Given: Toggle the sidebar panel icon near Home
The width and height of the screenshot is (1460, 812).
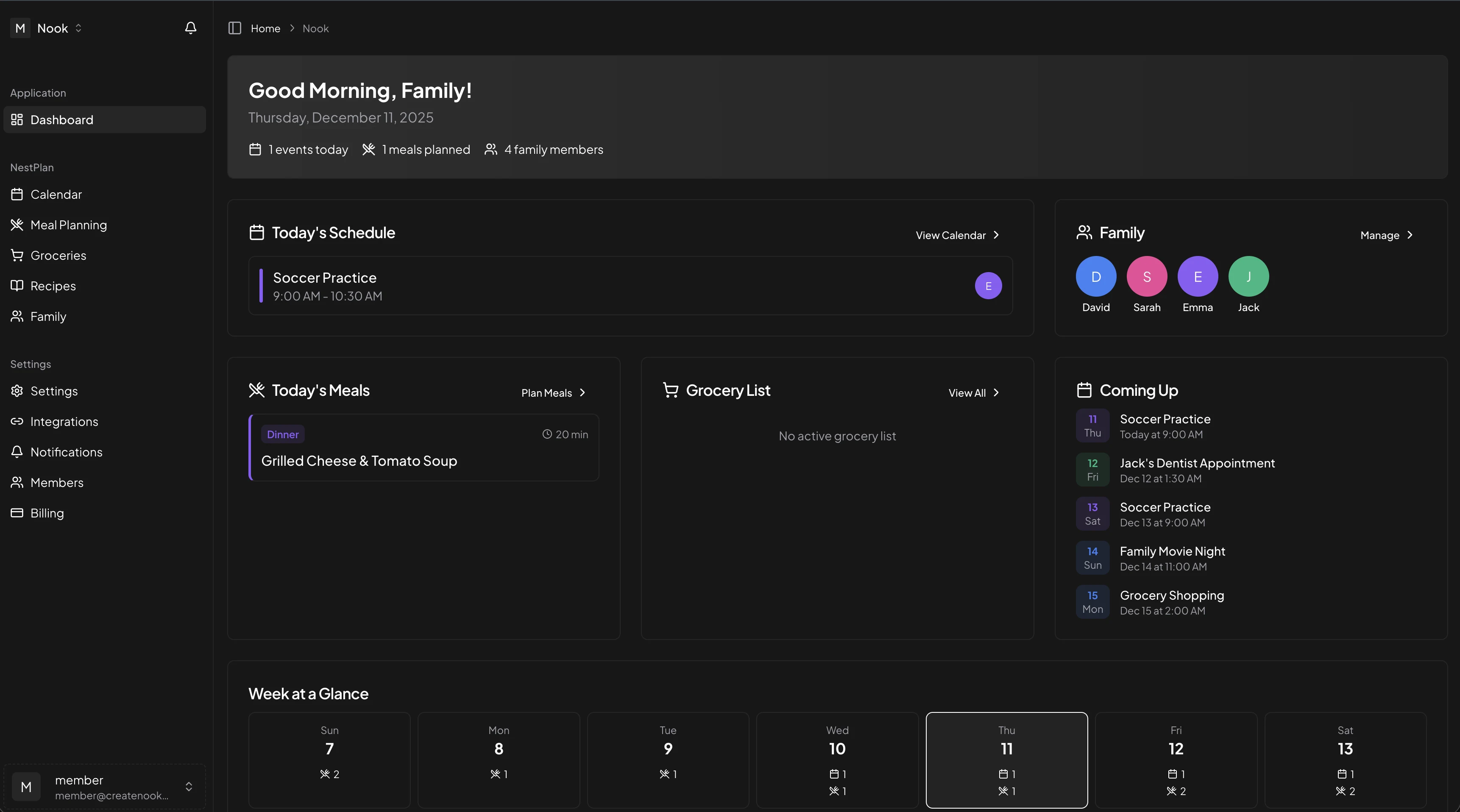Looking at the screenshot, I should point(235,28).
